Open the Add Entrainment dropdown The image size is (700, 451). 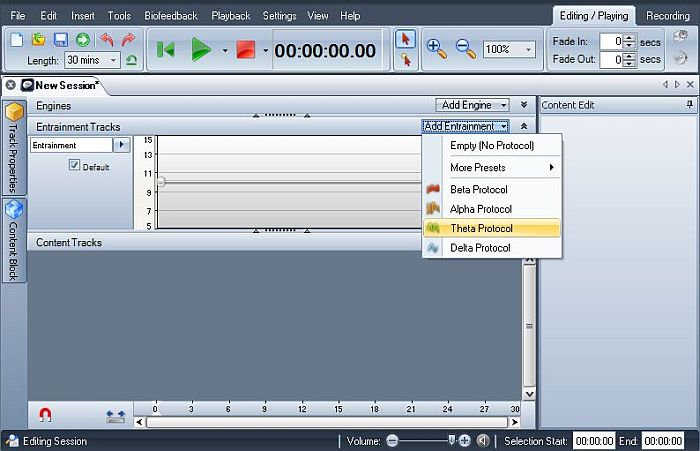(x=466, y=126)
